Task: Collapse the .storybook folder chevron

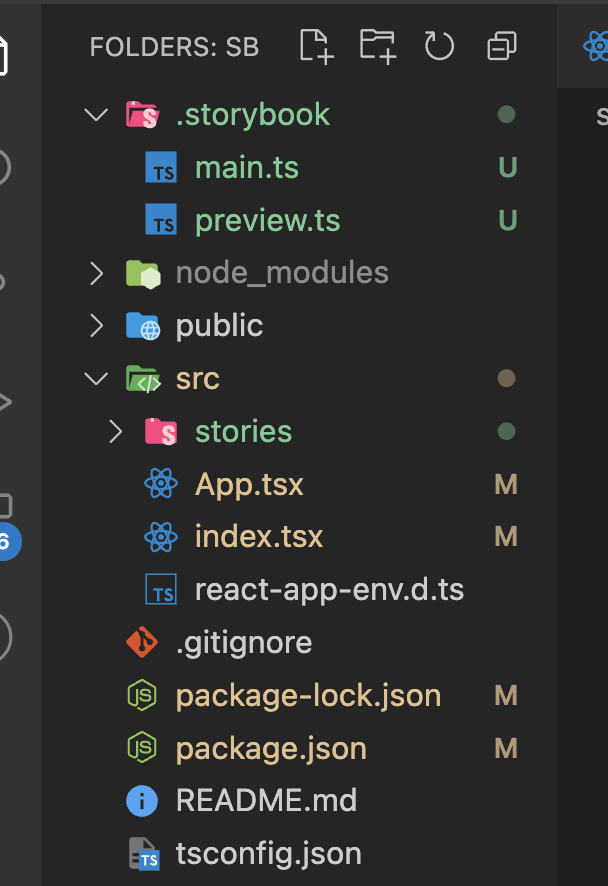Action: click(97, 115)
